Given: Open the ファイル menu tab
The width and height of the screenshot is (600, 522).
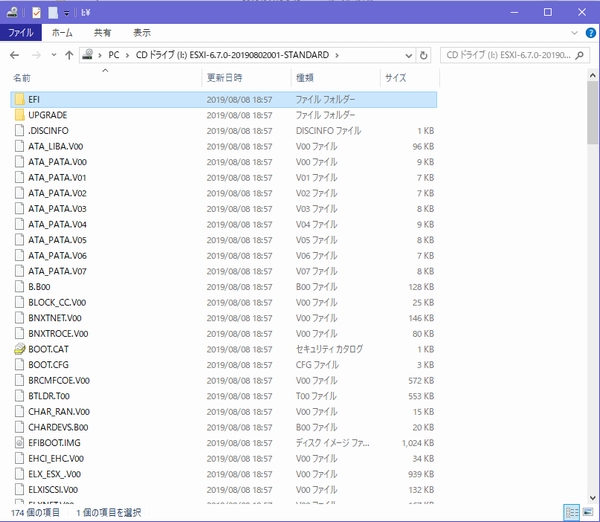Looking at the screenshot, I should point(21,33).
